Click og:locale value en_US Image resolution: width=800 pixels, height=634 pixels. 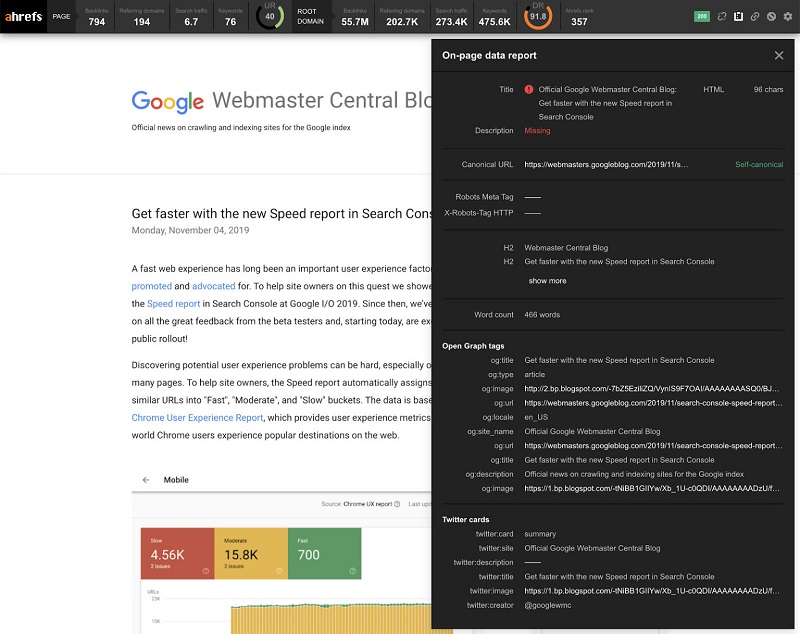coord(536,417)
